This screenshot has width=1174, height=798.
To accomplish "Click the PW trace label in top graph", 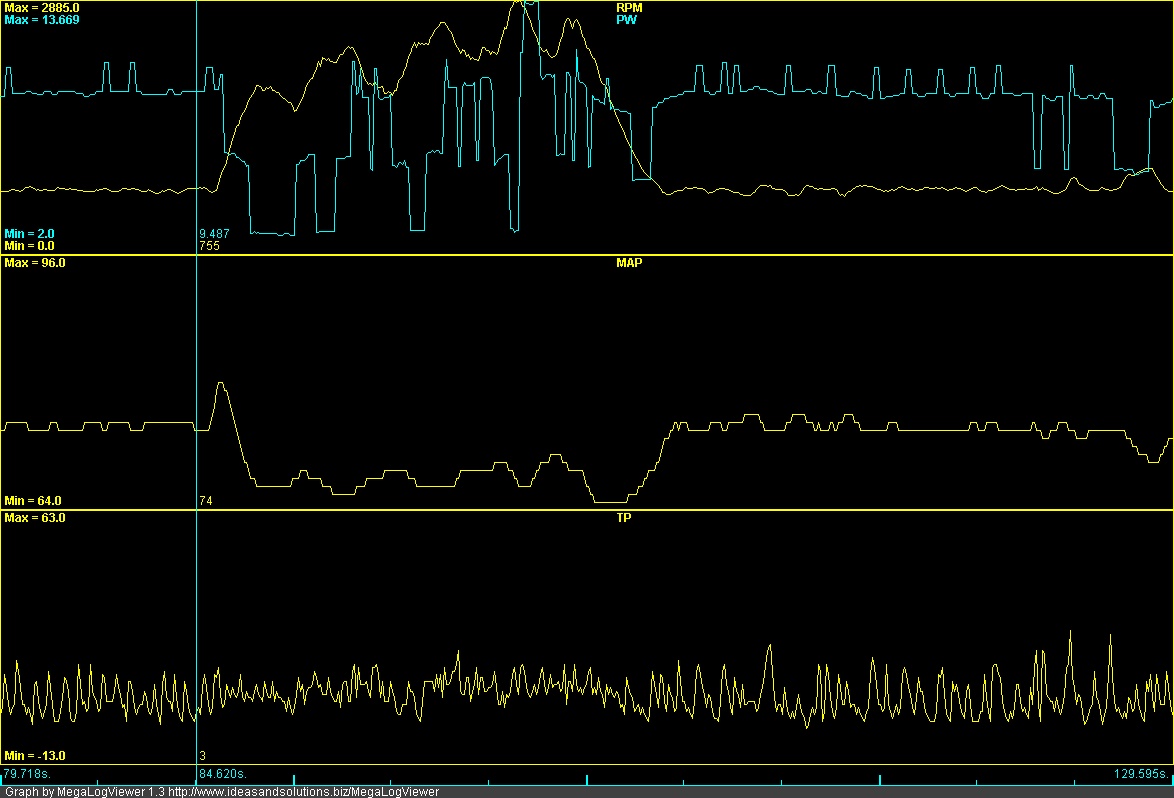I will [625, 19].
